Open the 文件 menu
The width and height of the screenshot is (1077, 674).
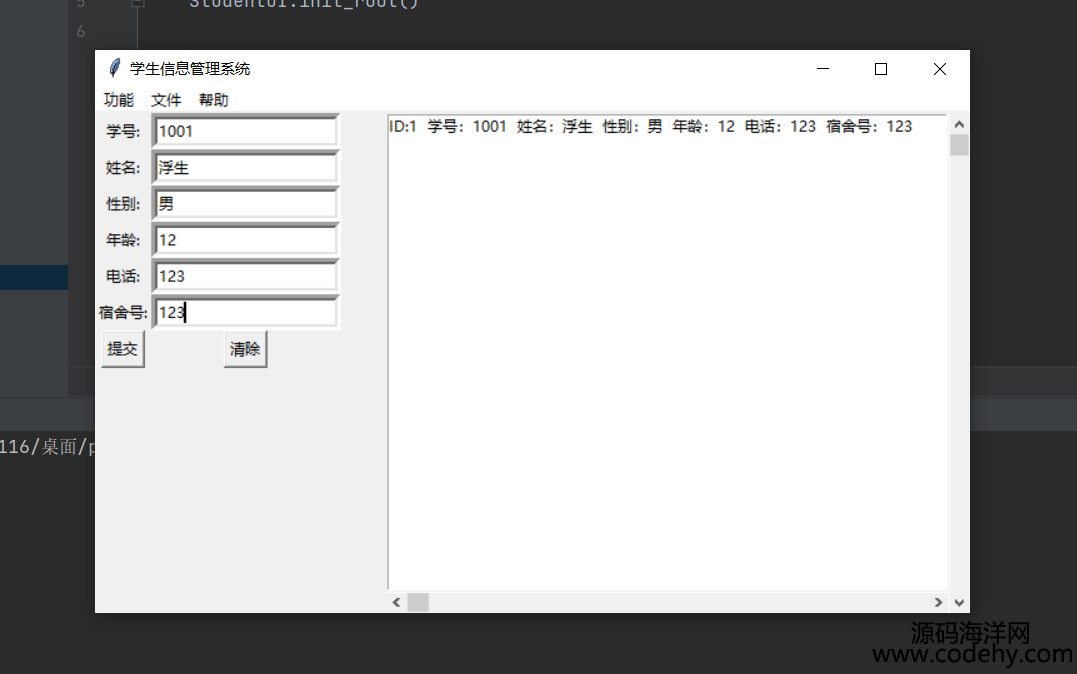(x=166, y=100)
